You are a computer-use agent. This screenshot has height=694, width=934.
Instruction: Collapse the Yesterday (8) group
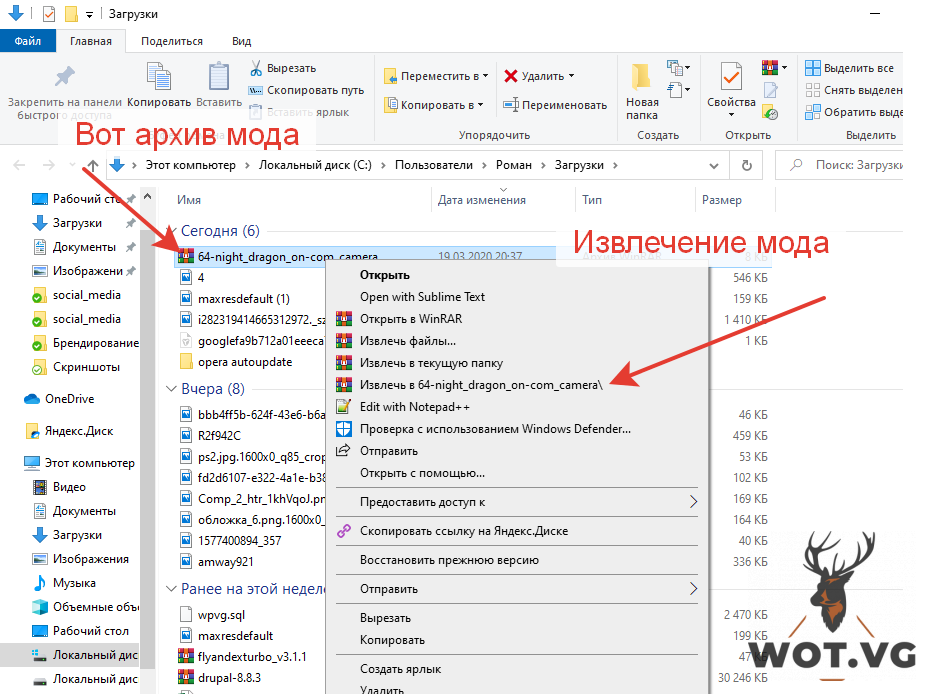pos(172,389)
